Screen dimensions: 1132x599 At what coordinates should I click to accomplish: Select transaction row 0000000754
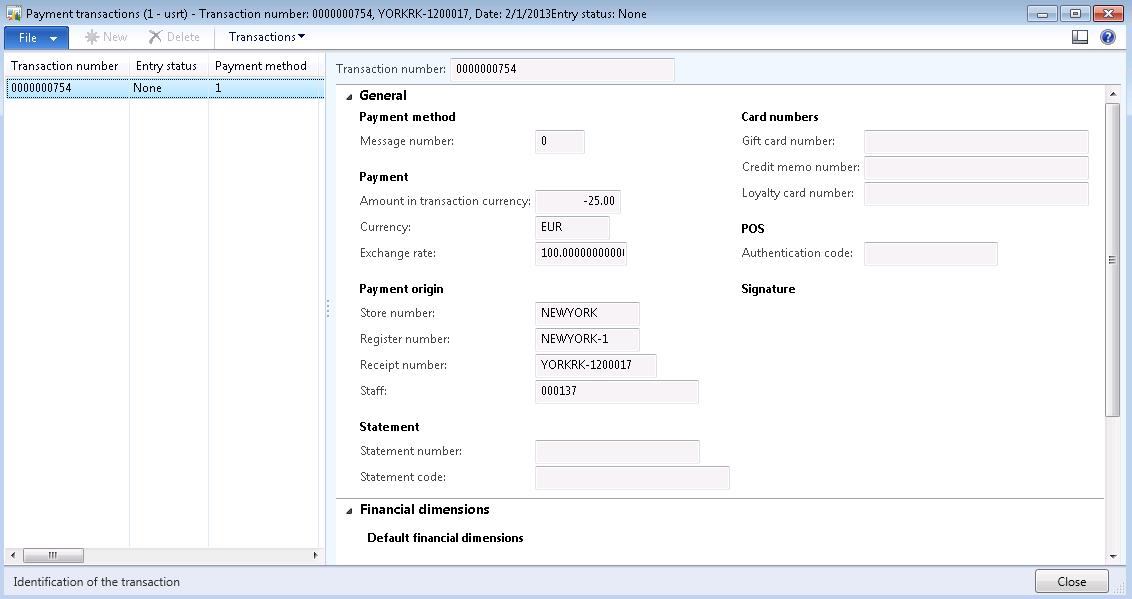(x=165, y=88)
